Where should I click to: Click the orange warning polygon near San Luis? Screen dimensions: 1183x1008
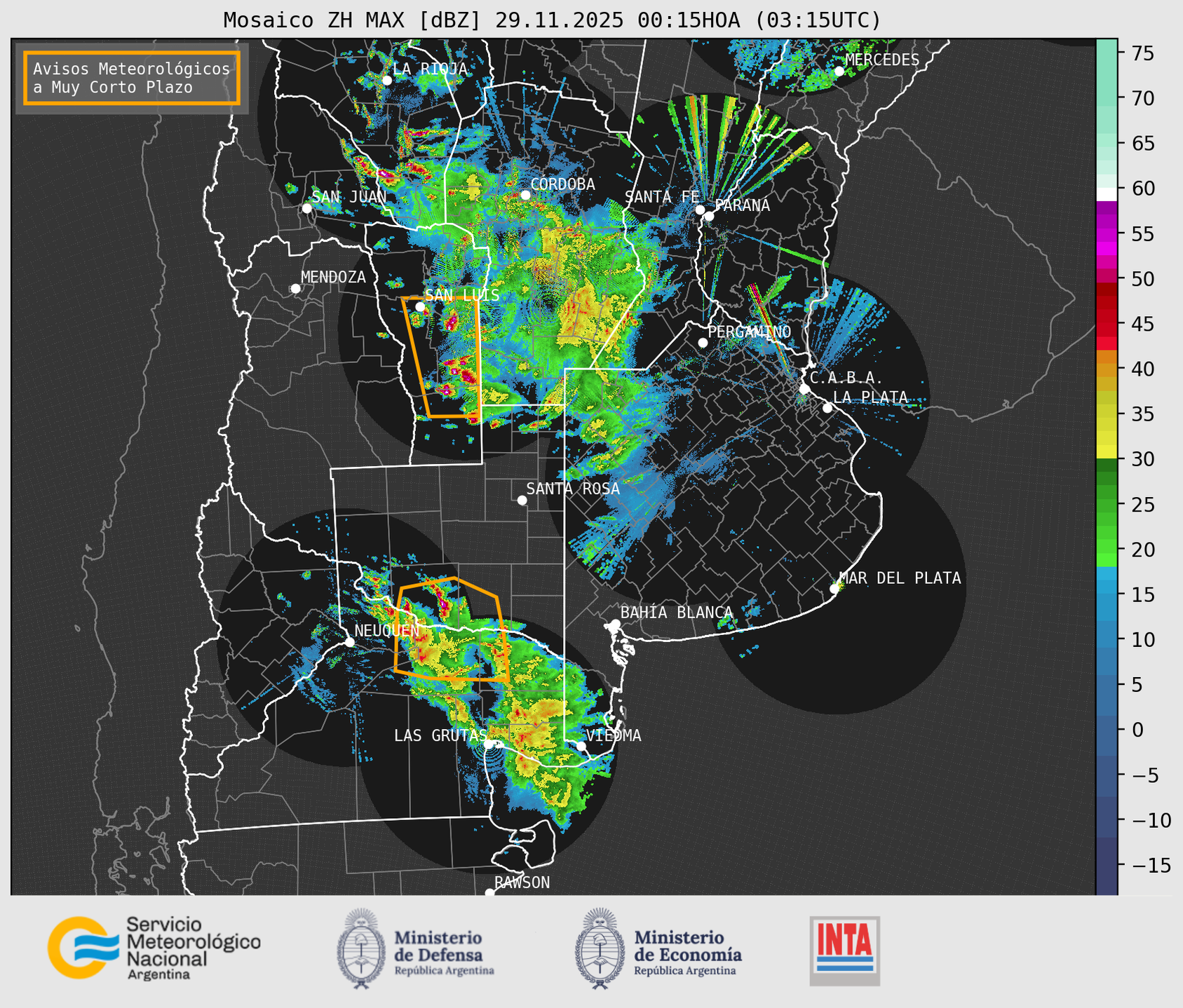coord(443,357)
